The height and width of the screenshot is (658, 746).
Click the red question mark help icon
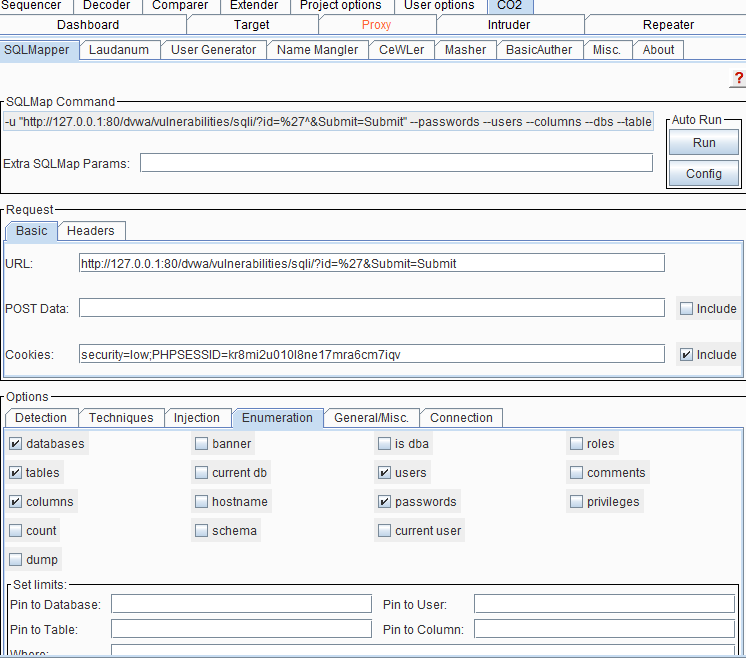point(738,78)
